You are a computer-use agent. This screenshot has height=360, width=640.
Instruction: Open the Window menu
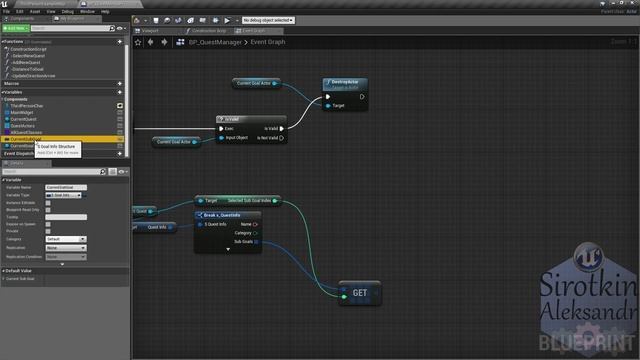coord(87,11)
